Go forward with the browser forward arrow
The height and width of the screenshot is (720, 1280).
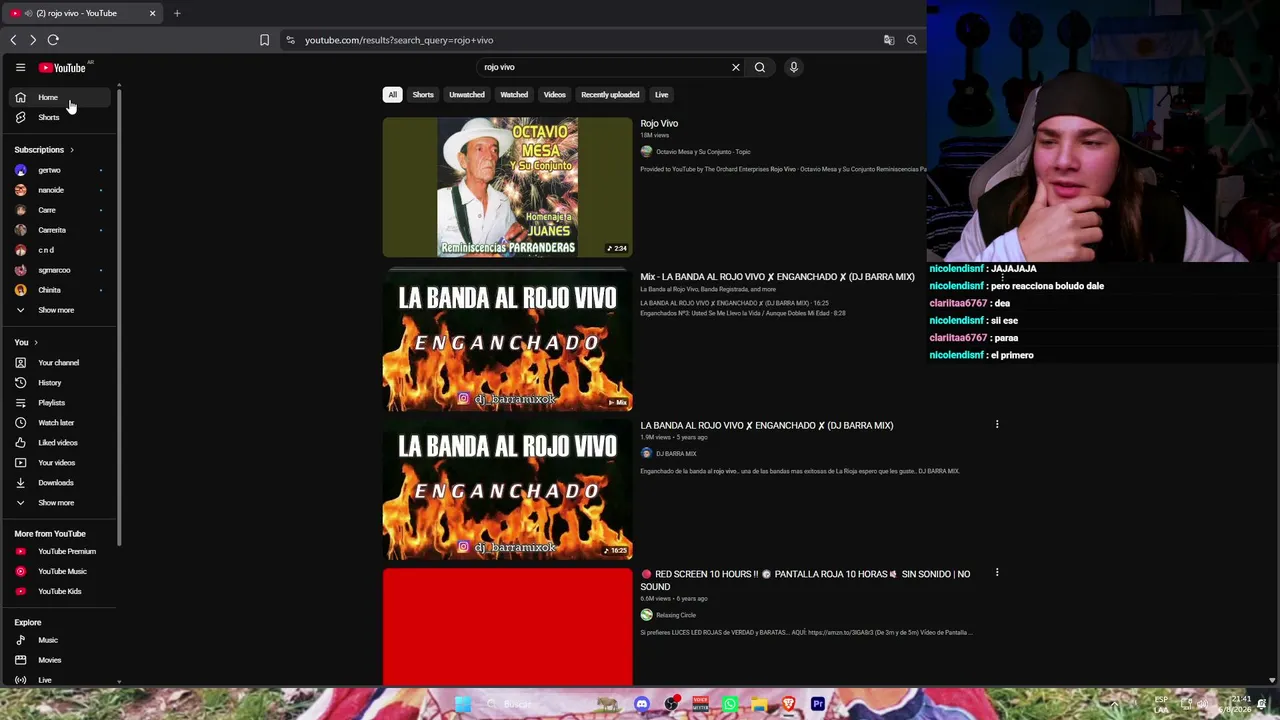click(x=33, y=40)
